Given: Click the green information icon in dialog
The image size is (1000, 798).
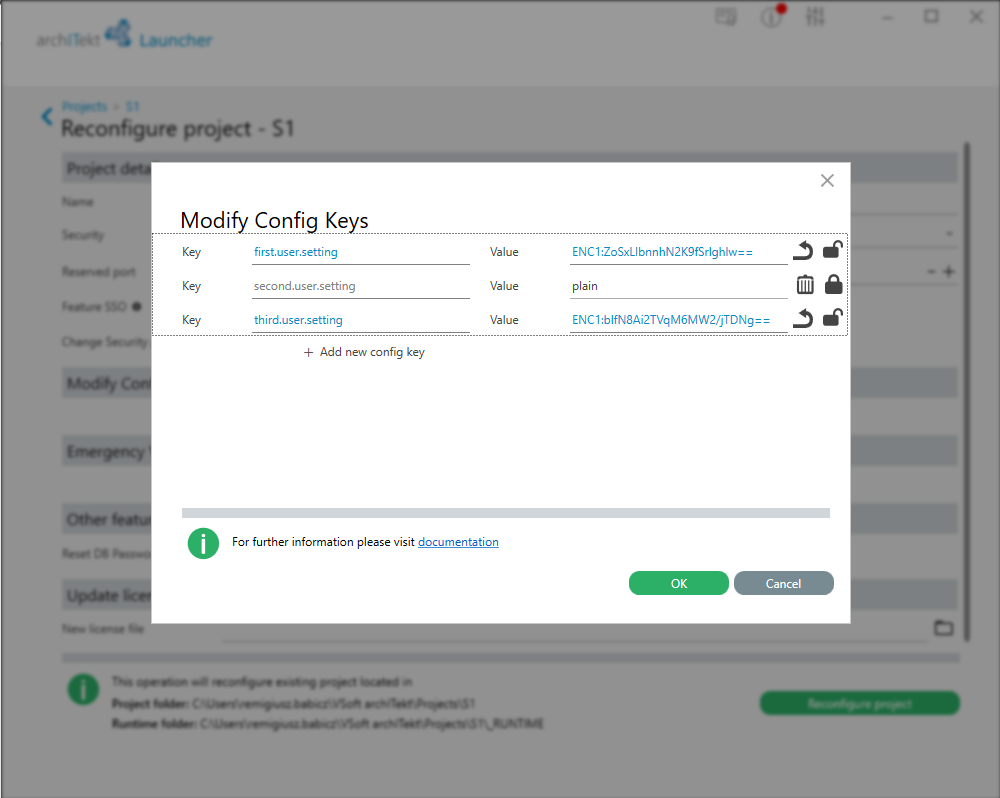Looking at the screenshot, I should pyautogui.click(x=203, y=543).
